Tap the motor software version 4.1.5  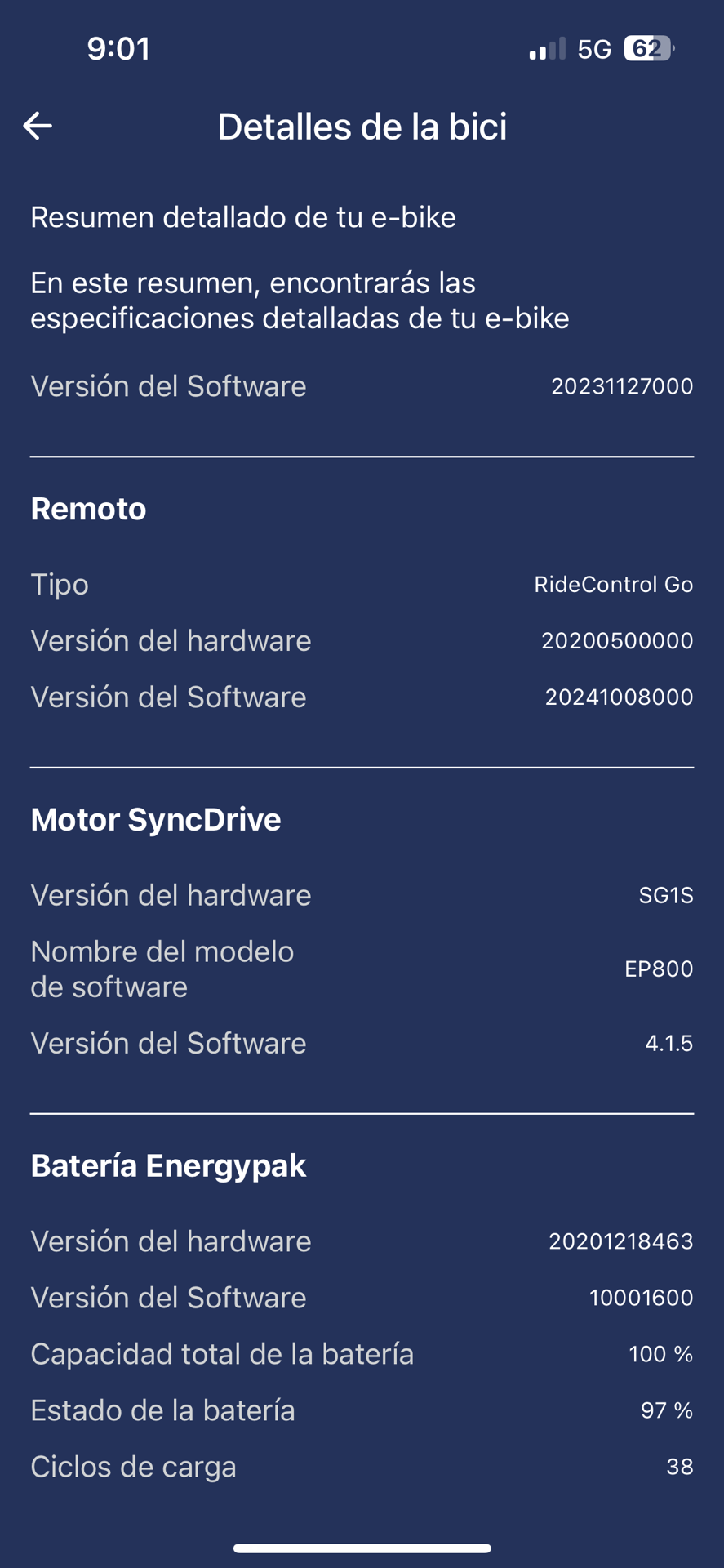coord(668,1043)
